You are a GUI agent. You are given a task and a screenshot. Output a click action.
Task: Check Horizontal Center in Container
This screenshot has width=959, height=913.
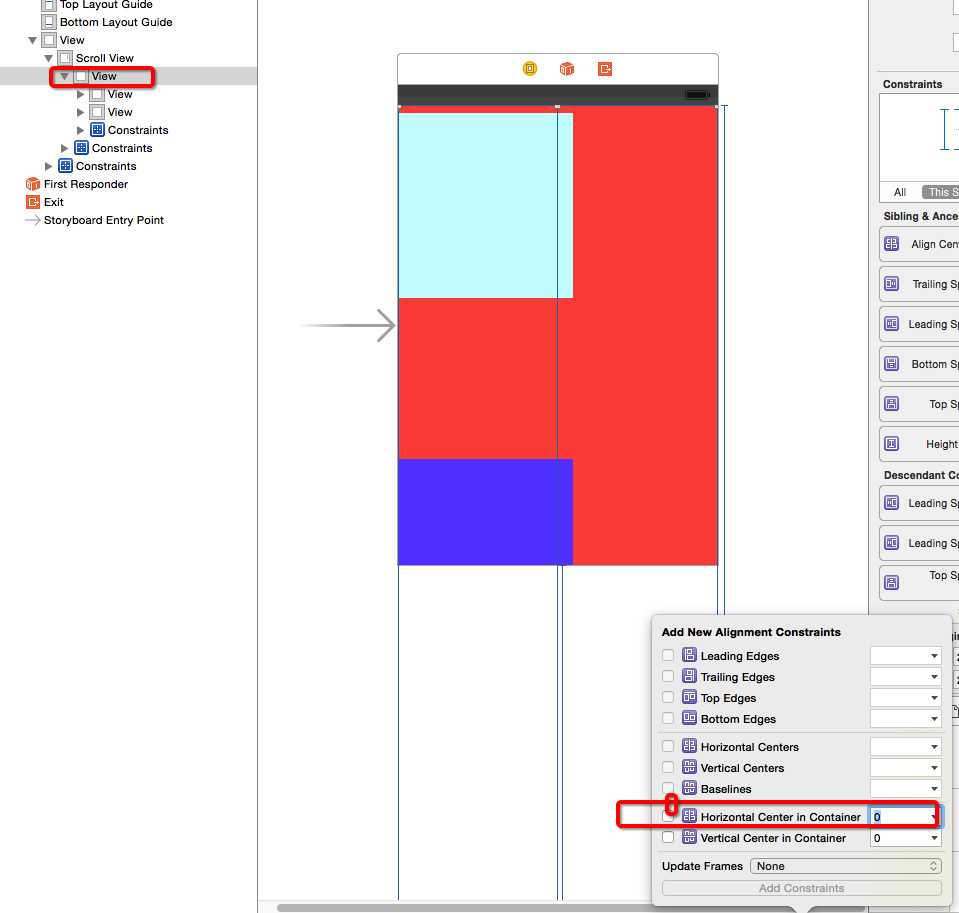(668, 816)
